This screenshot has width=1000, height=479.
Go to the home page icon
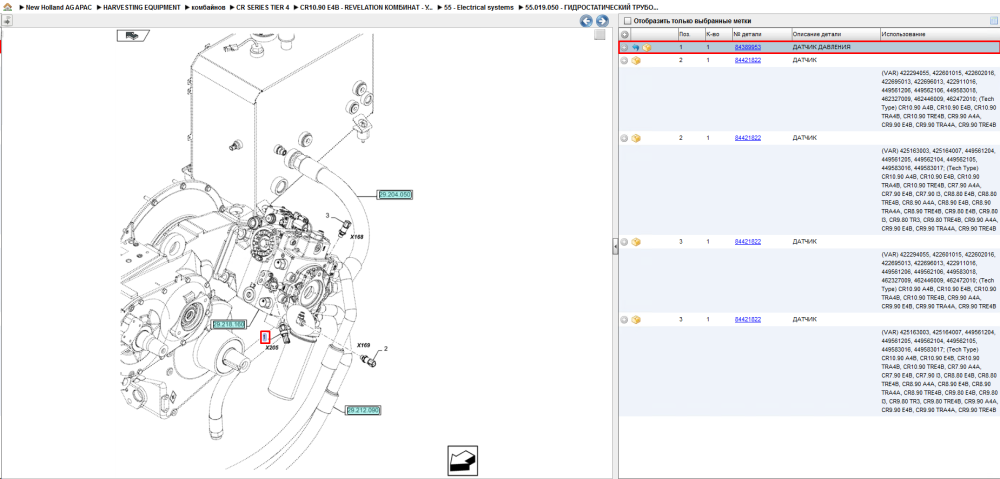pos(7,7)
